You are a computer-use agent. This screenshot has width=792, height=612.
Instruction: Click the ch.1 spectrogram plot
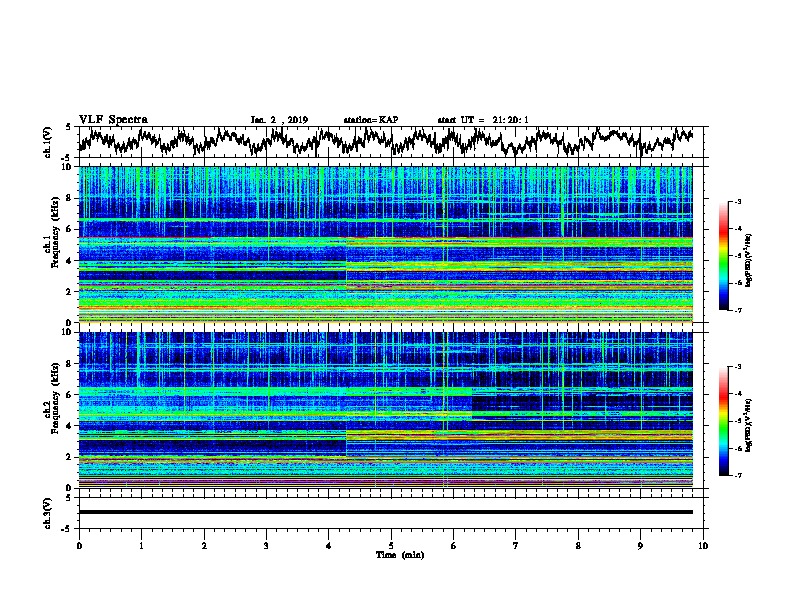[385, 244]
